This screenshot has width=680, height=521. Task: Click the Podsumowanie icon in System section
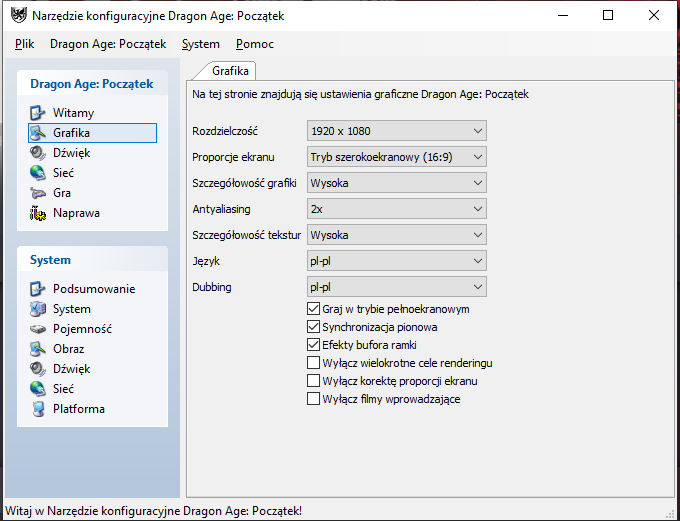coord(38,289)
